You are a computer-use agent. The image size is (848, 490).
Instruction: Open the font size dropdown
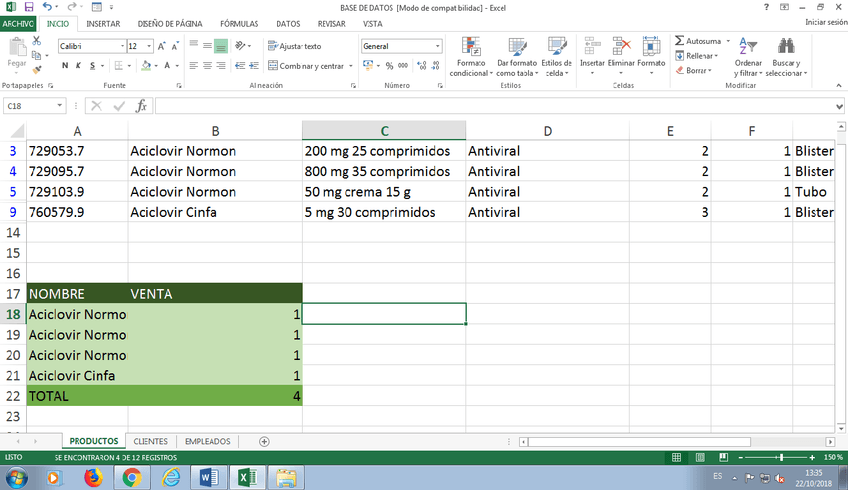click(149, 46)
